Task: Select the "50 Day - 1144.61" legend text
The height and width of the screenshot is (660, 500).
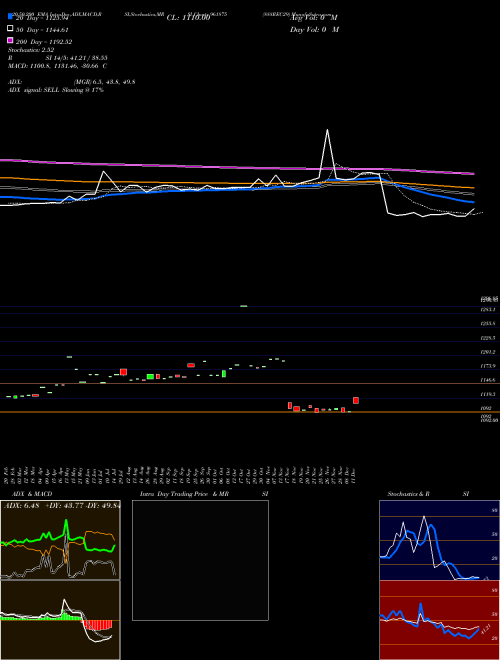Action: 42,30
